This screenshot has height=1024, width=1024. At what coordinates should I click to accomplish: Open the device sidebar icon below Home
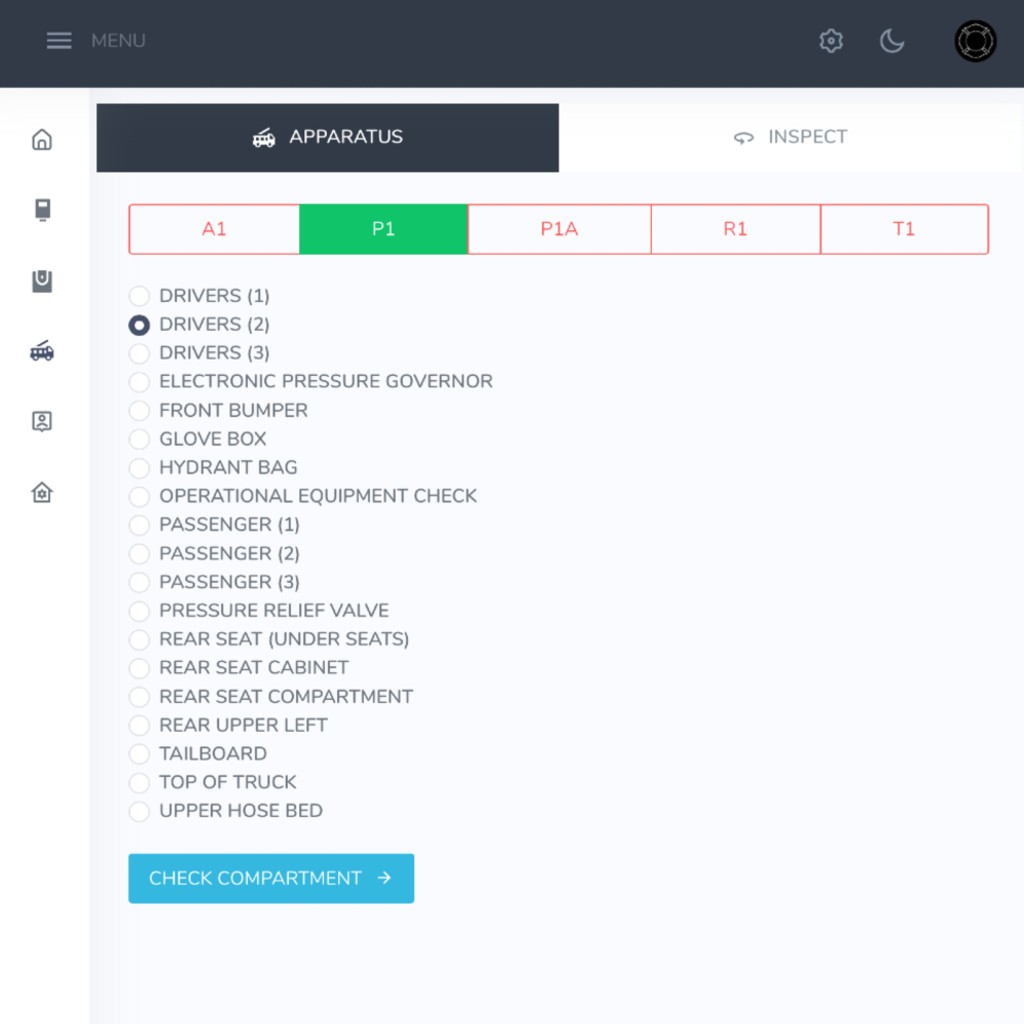coord(42,210)
